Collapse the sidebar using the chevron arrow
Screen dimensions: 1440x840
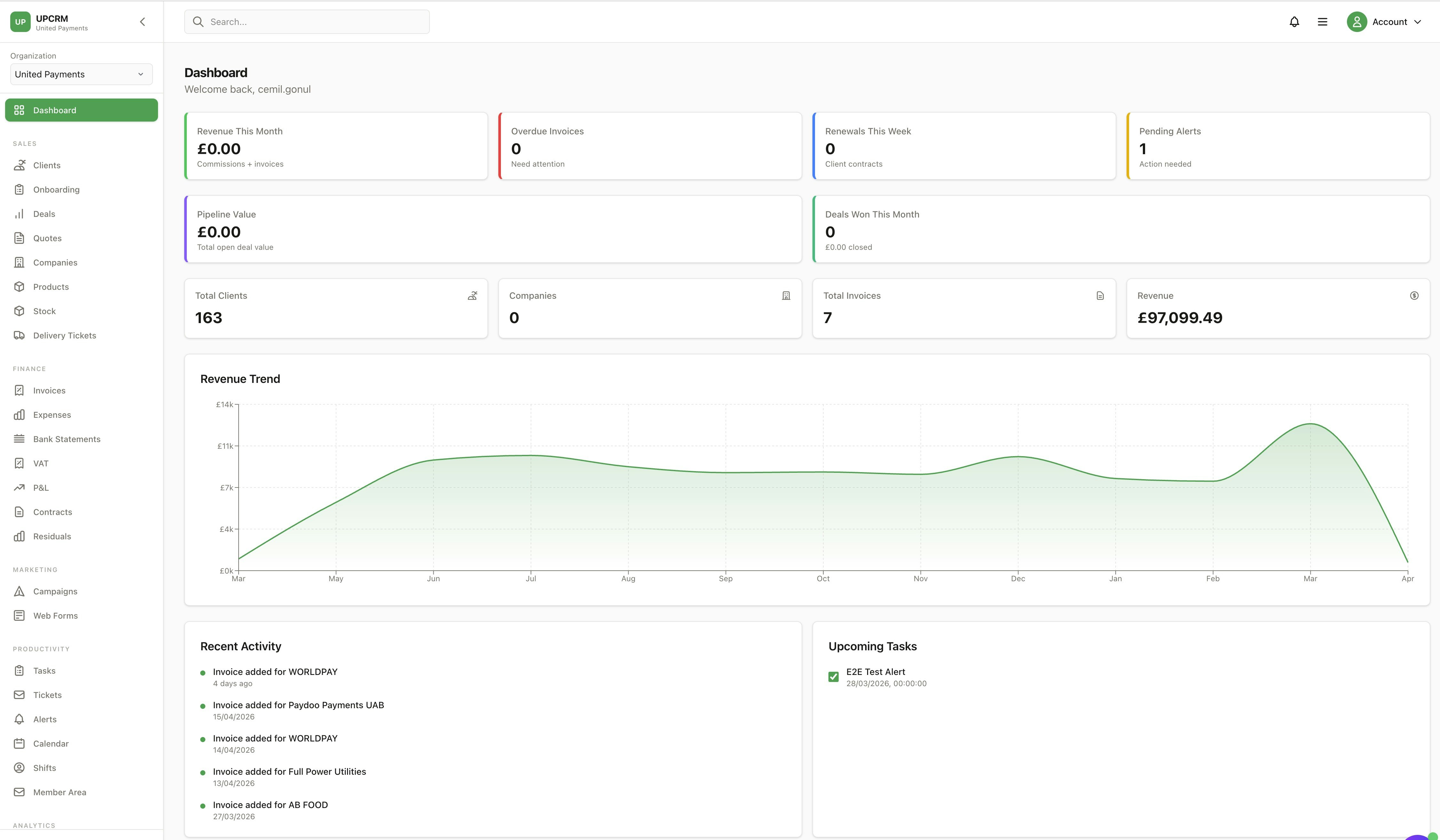pos(142,21)
